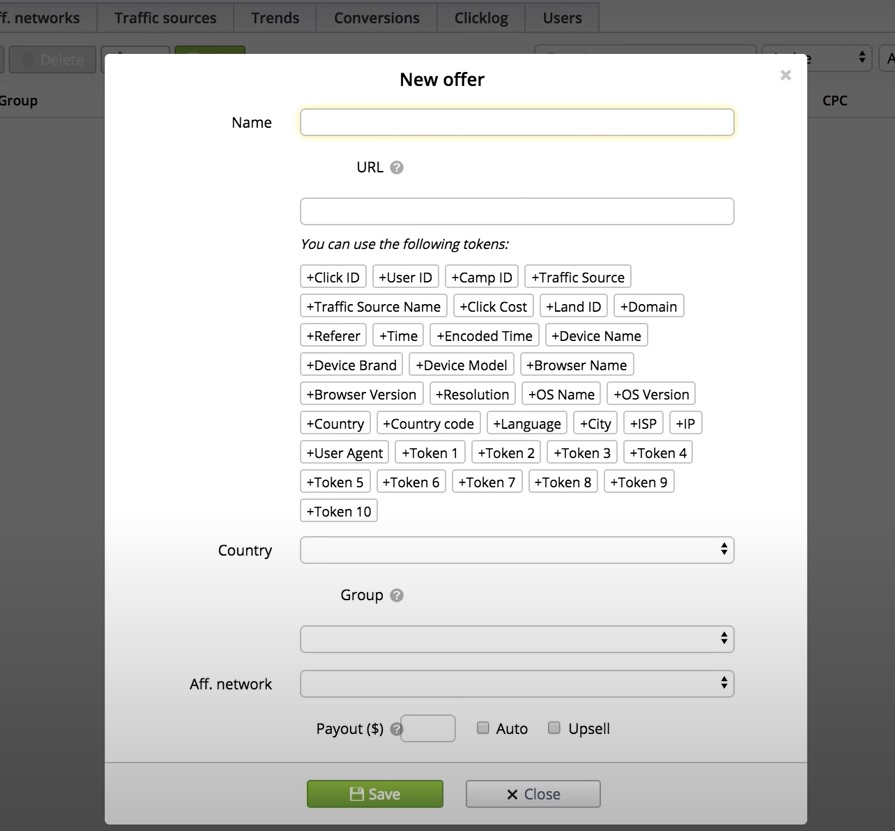Viewport: 895px width, 831px height.
Task: Click the +Token 10 button
Action: [338, 511]
